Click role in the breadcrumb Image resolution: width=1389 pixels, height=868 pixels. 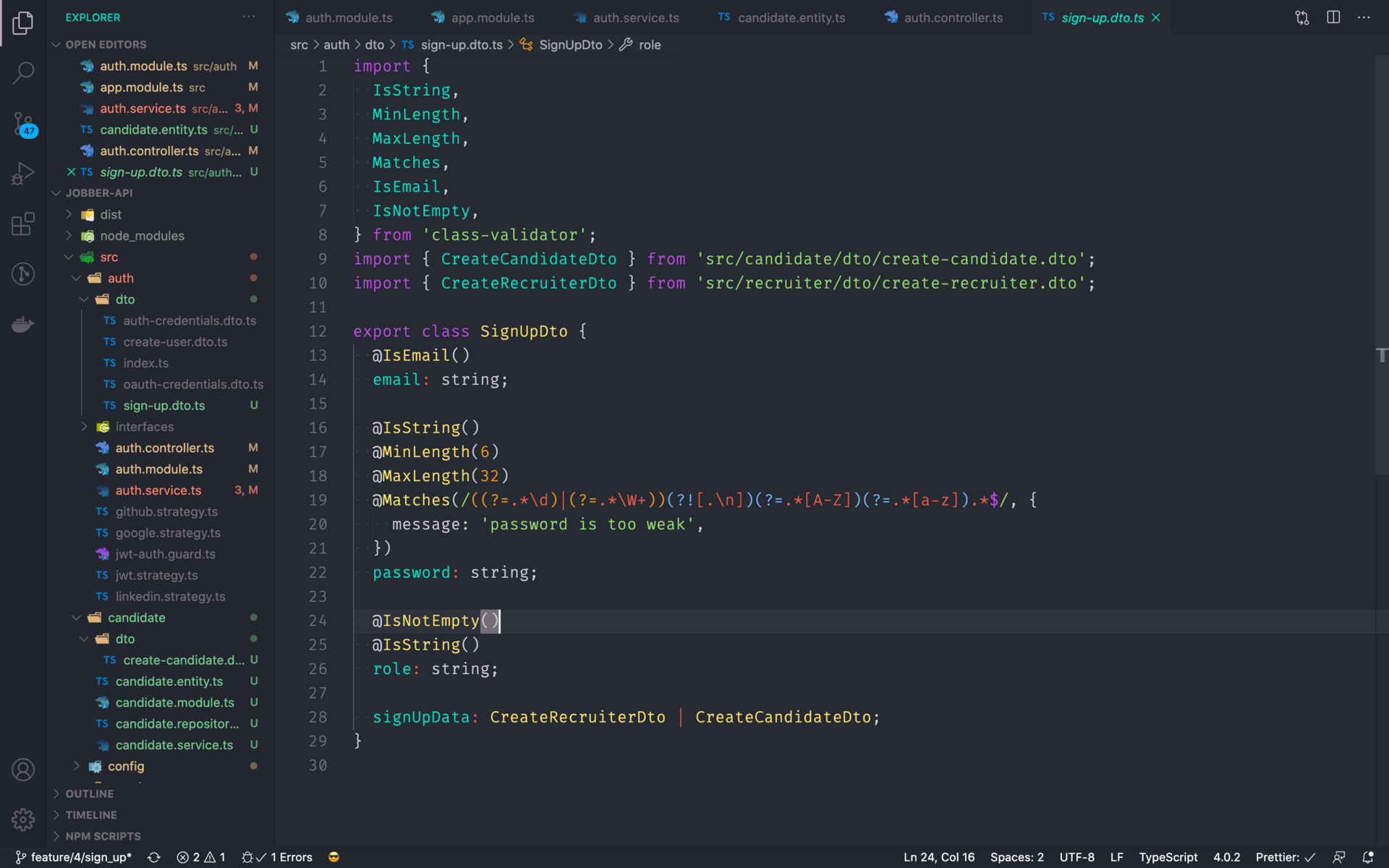pos(649,45)
